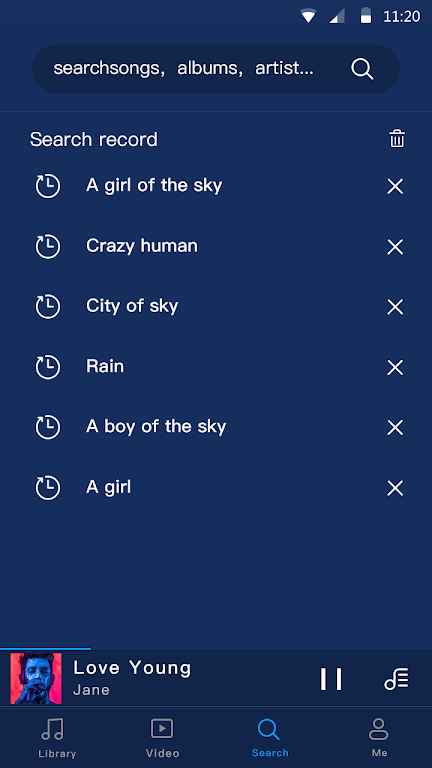Select the 'Rain' history item
Image resolution: width=432 pixels, height=768 pixels.
105,366
